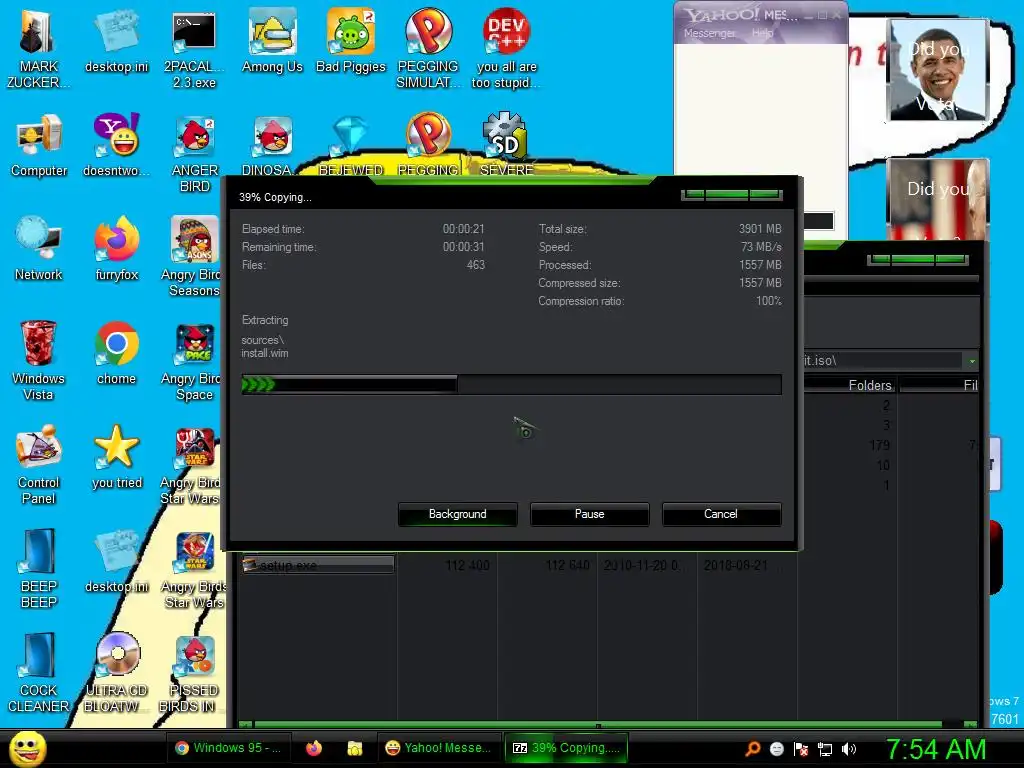
Task: Open the COCK CLEANER desktop icon
Action: 39,672
